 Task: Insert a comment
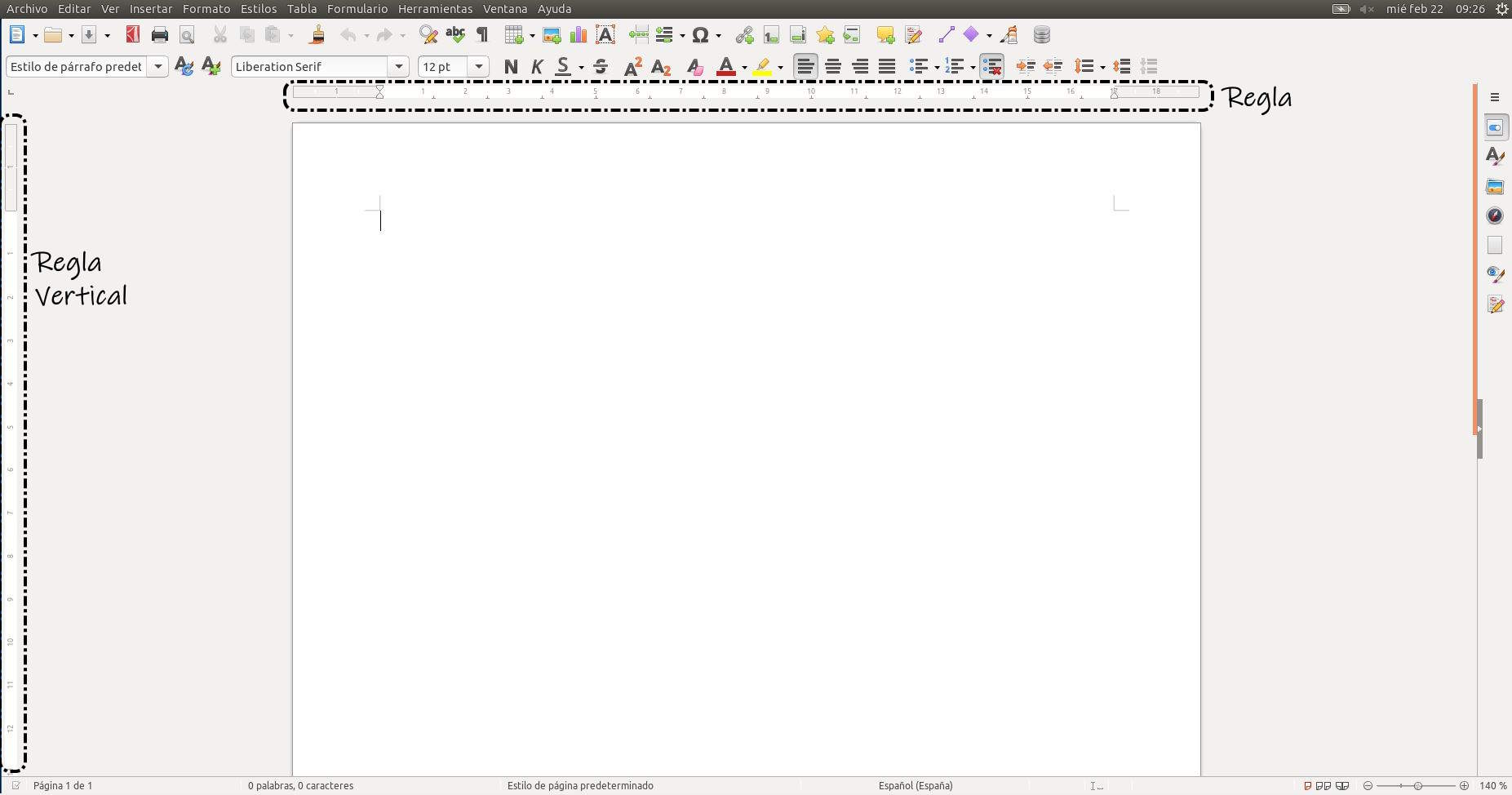click(x=885, y=35)
